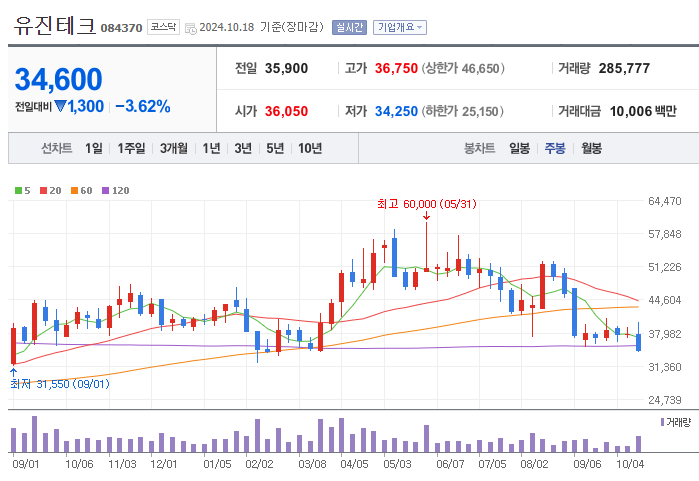
Task: Select the 1주일 line chart tab
Action: [x=131, y=148]
